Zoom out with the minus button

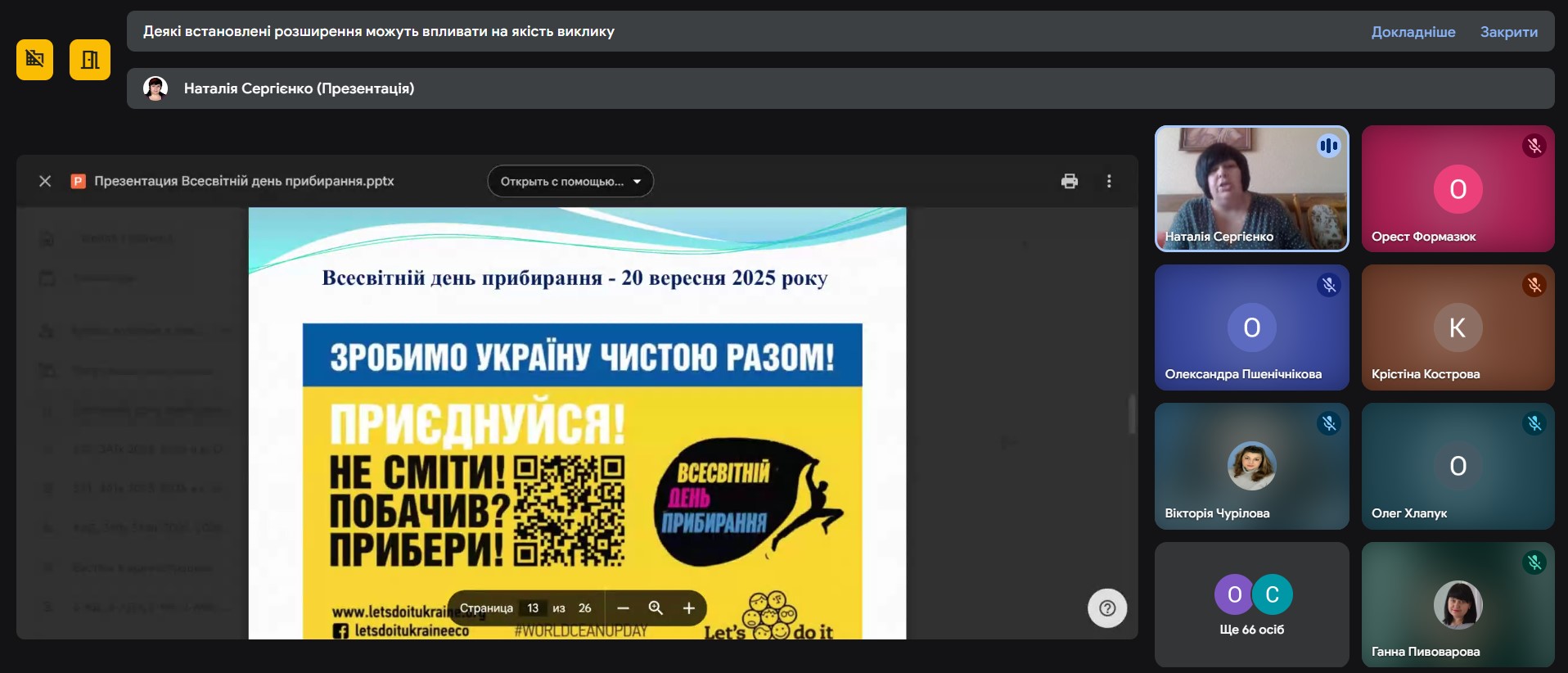tap(623, 608)
